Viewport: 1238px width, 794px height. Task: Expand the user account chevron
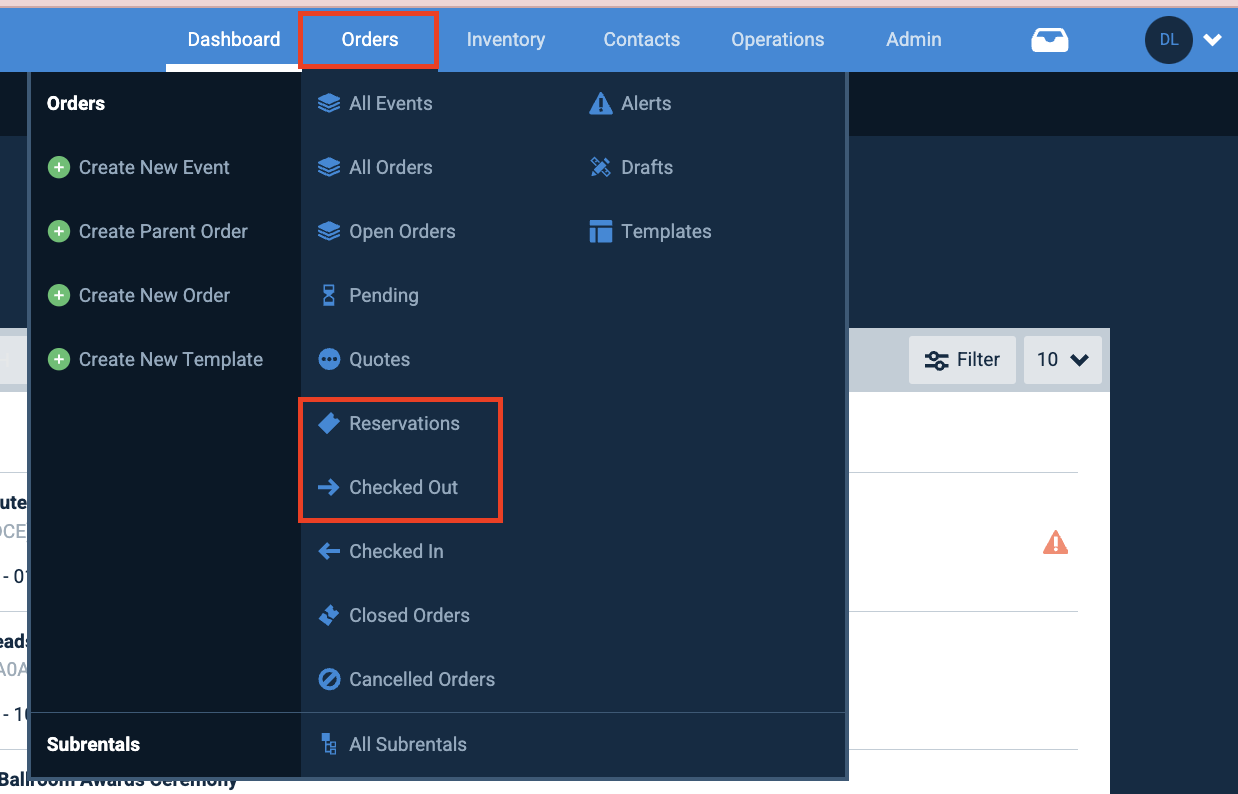[1212, 40]
